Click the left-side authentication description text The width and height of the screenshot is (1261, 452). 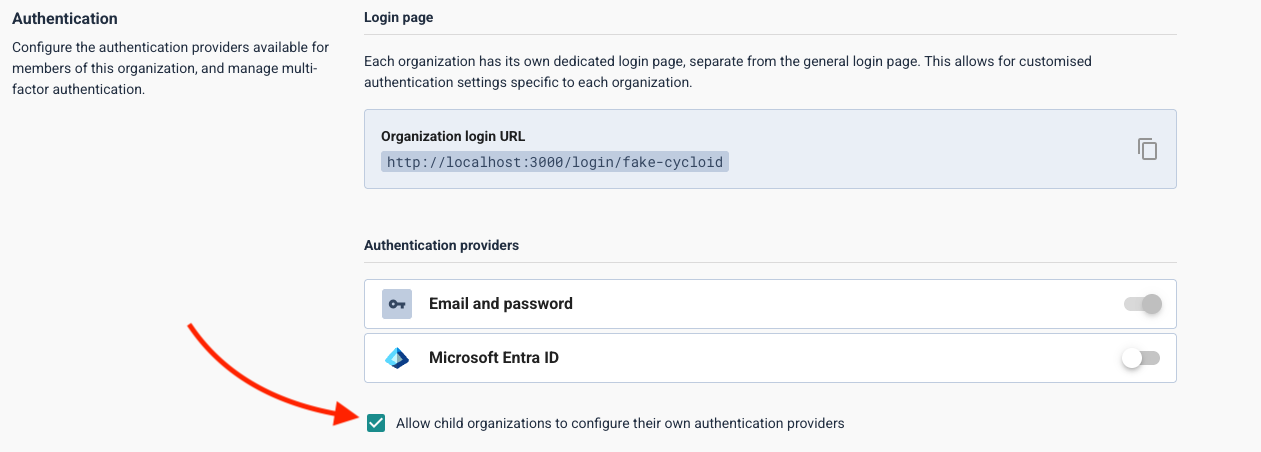tap(170, 68)
